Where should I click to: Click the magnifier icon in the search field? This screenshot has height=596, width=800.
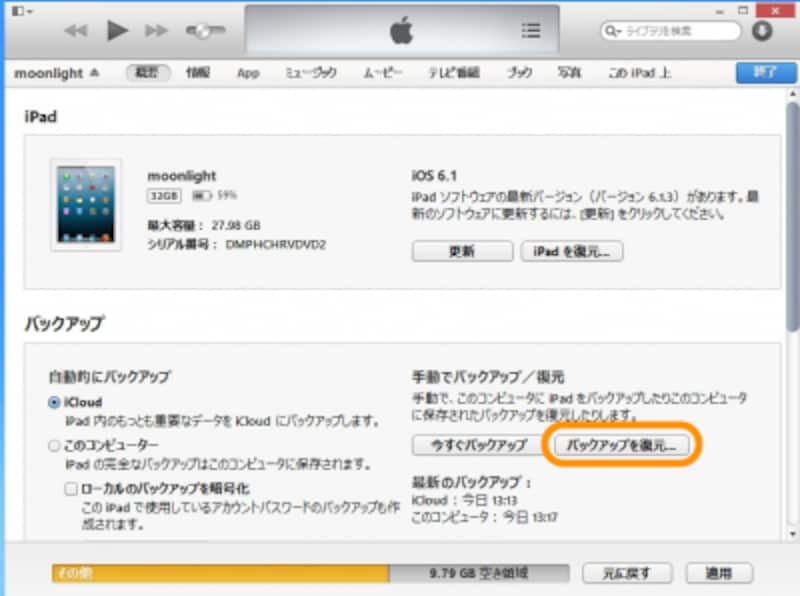[x=612, y=30]
